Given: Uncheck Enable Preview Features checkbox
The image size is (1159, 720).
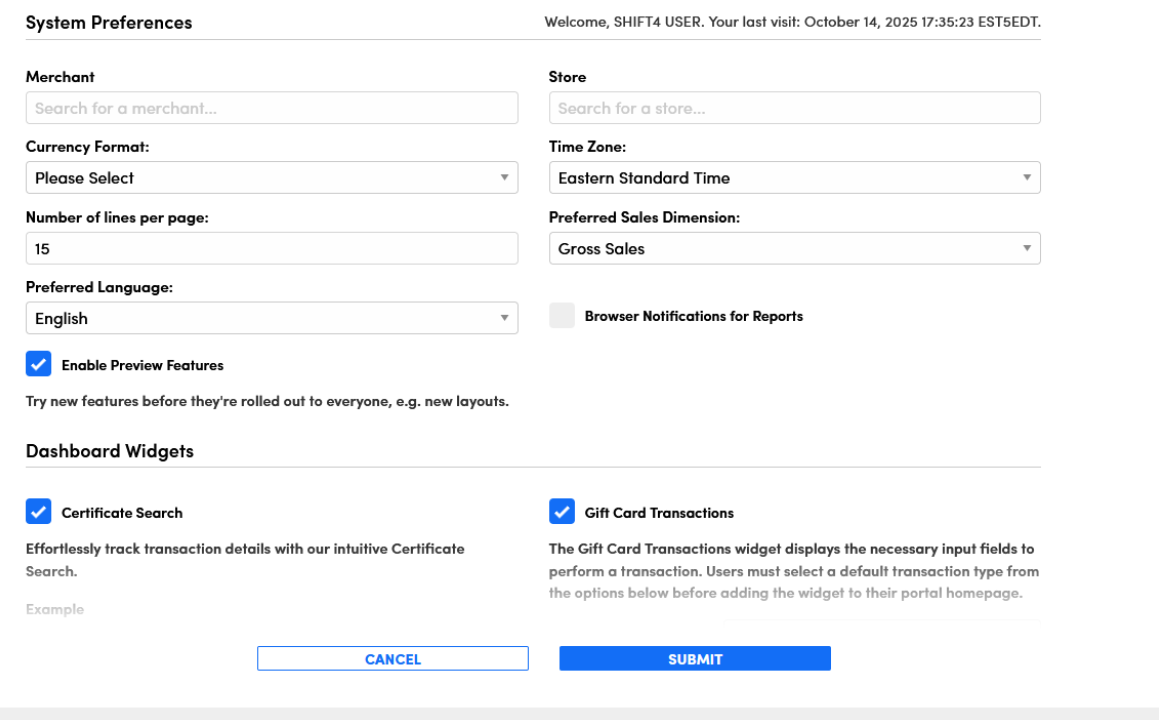Looking at the screenshot, I should (x=39, y=365).
